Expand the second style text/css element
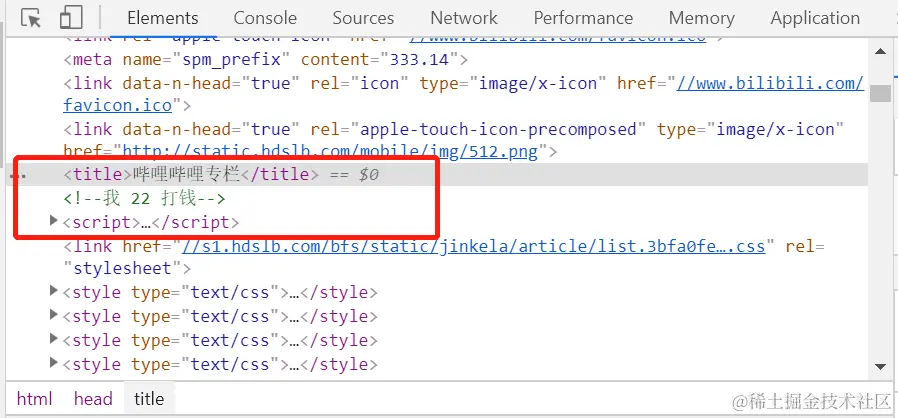Viewport: 898px width, 418px height. (x=54, y=314)
